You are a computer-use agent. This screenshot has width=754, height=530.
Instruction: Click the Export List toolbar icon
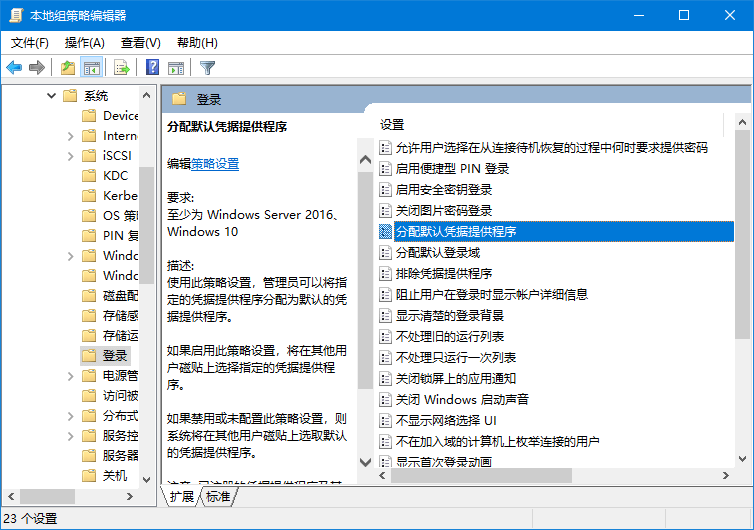tap(122, 68)
